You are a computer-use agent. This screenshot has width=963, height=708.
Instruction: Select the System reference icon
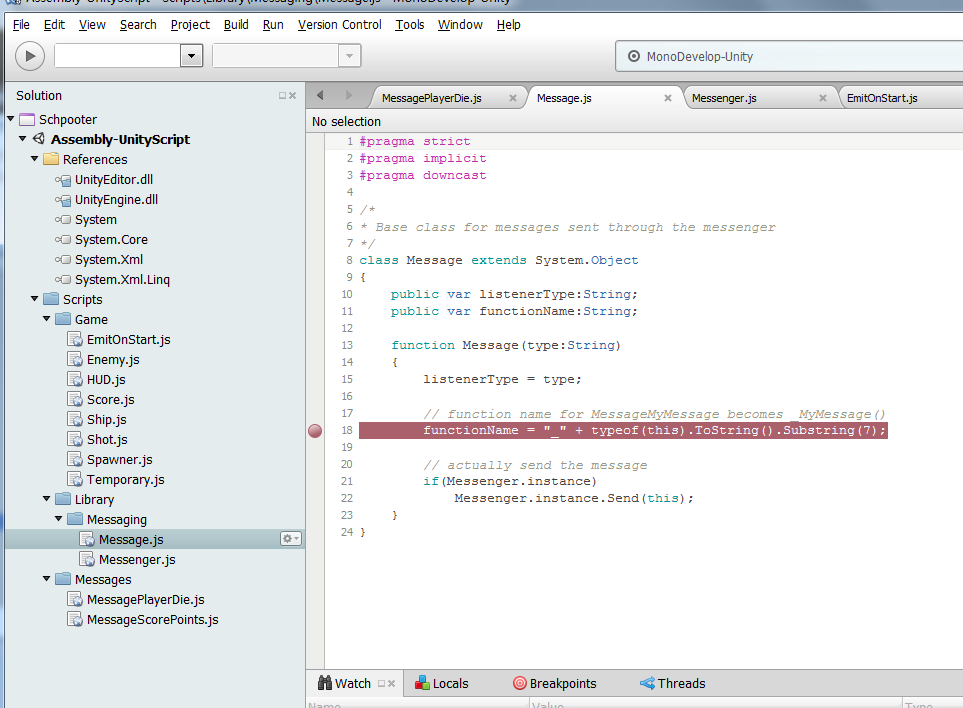tap(63, 220)
